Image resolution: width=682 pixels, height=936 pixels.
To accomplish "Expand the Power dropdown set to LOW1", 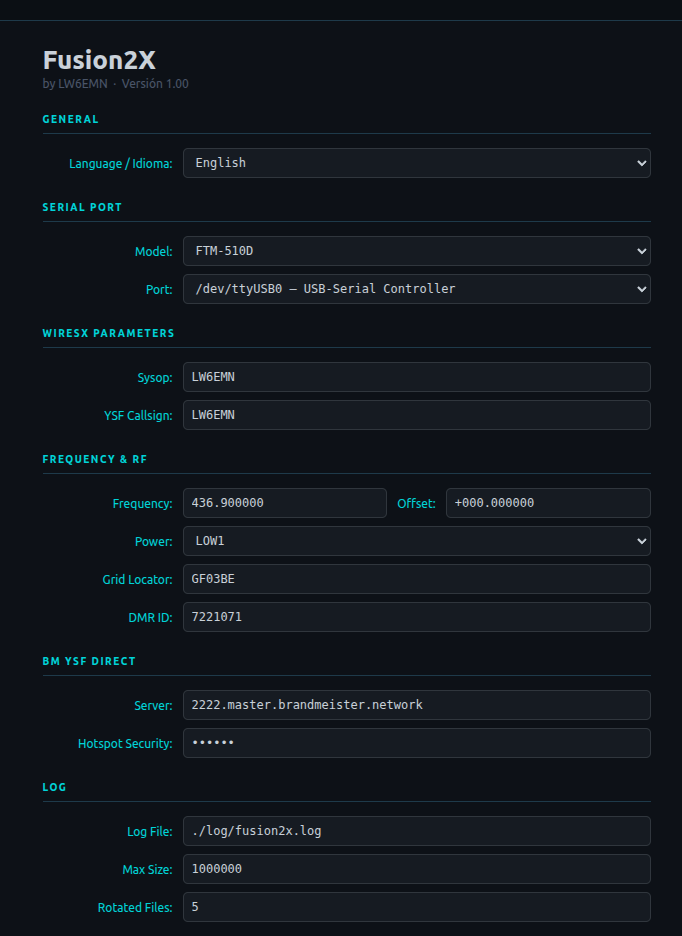I will (x=416, y=541).
